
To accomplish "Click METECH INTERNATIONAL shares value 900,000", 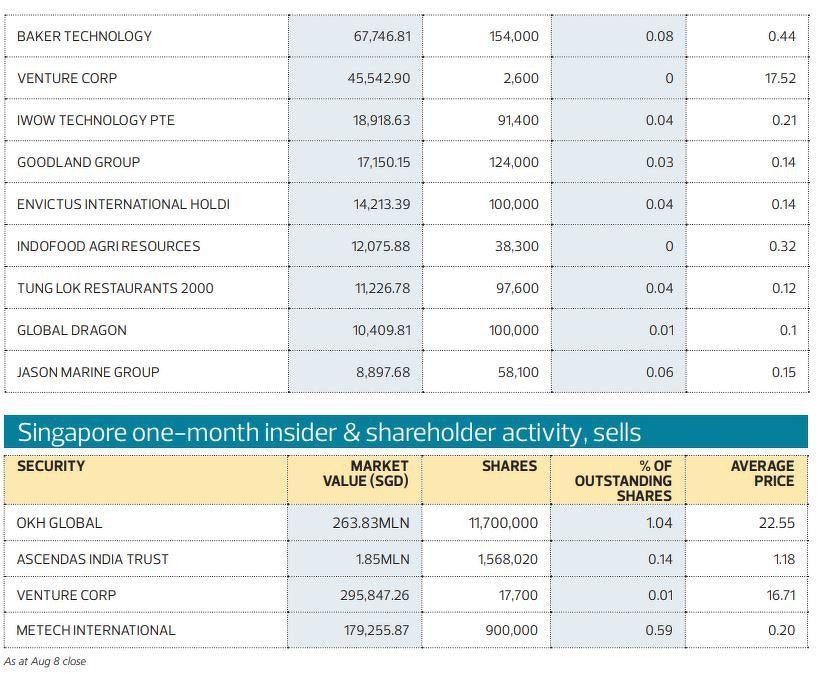I will tap(509, 630).
